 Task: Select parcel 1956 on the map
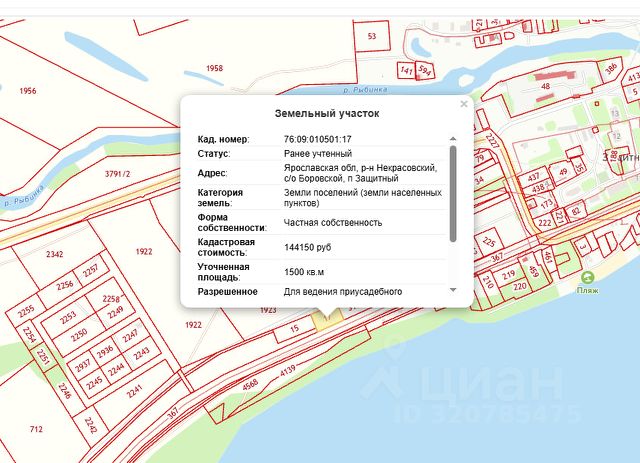pos(28,91)
